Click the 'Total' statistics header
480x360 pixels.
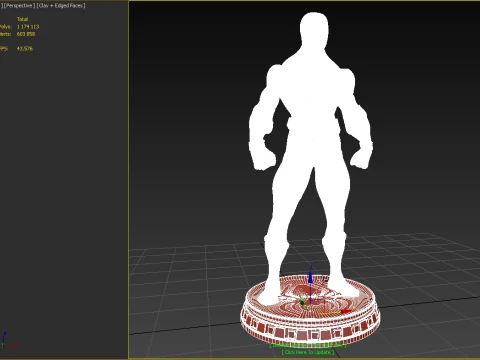click(22, 19)
